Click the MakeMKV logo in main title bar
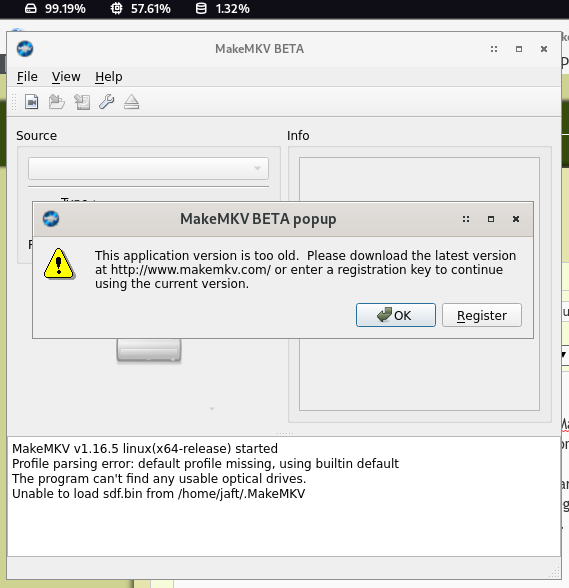Image resolution: width=569 pixels, height=588 pixels. tap(25, 49)
